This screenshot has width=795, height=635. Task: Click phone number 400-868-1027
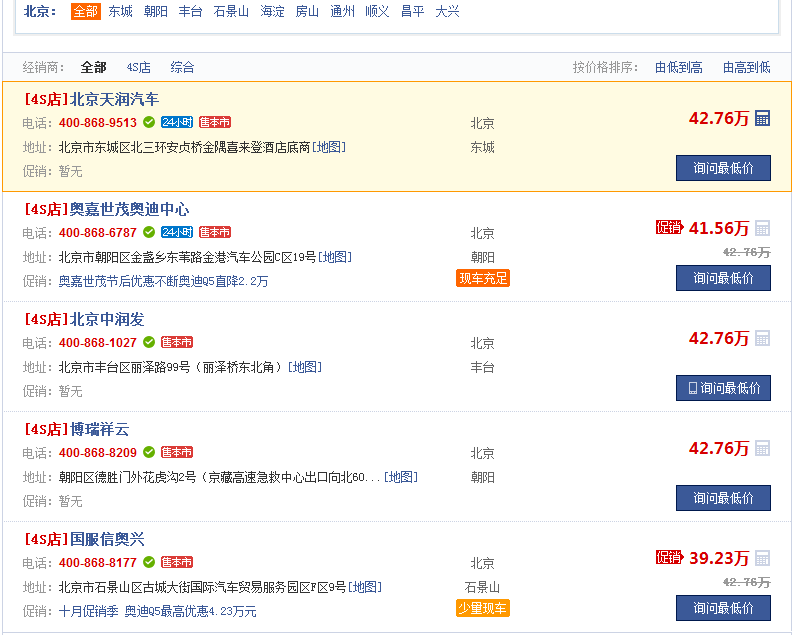click(98, 343)
